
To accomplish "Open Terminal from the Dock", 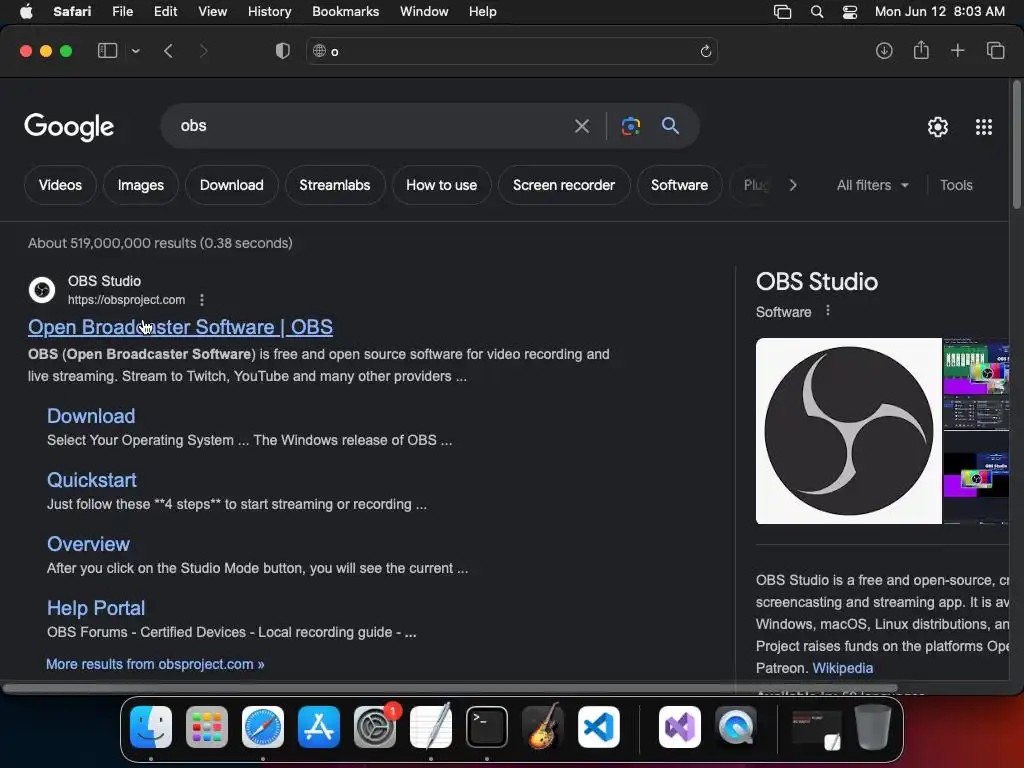I will coord(487,727).
